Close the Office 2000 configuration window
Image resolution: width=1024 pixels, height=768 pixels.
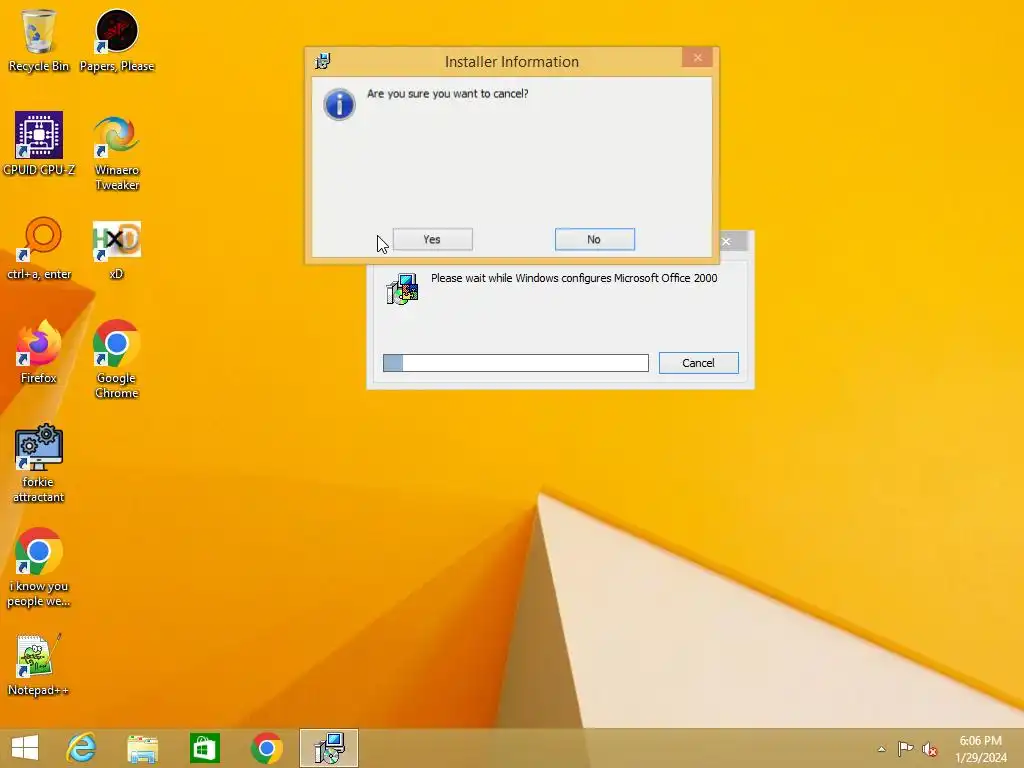click(726, 242)
